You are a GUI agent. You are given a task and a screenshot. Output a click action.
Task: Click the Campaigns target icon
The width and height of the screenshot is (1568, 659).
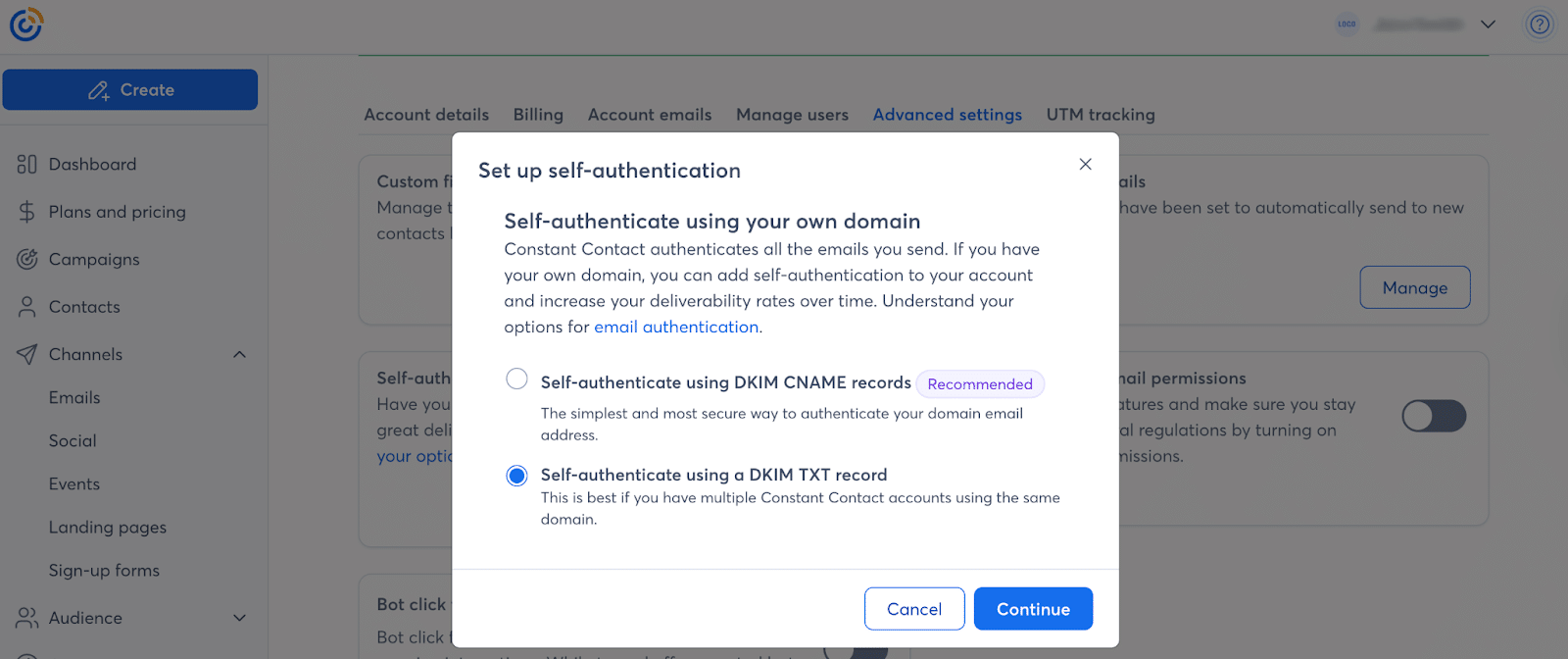pos(26,260)
